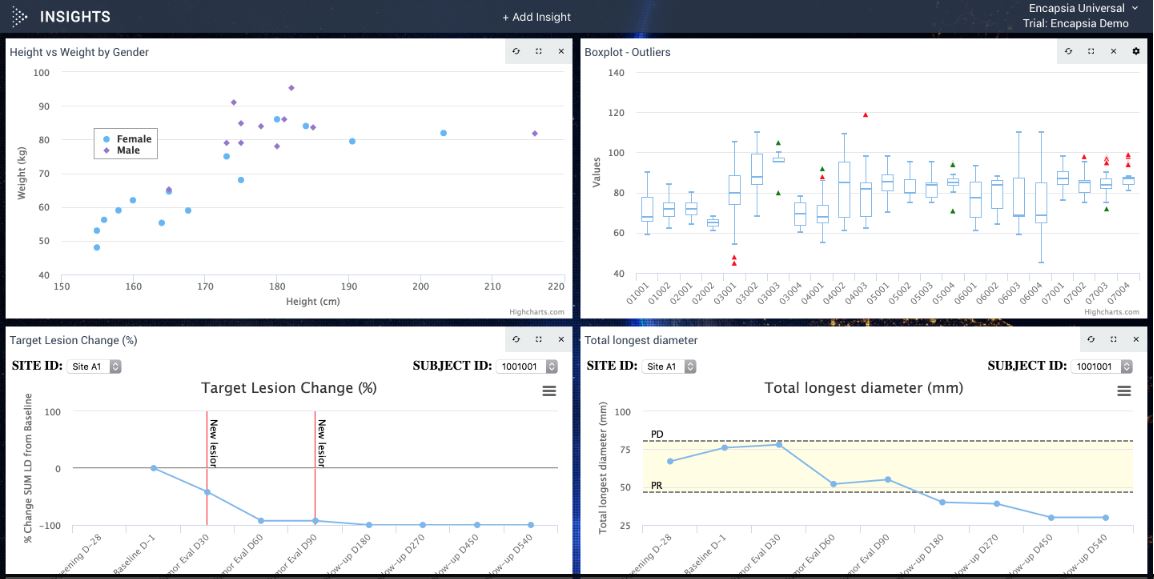Click the Trial: Encapsia Demo text
Viewport: 1154px width, 579px height.
1075,24
